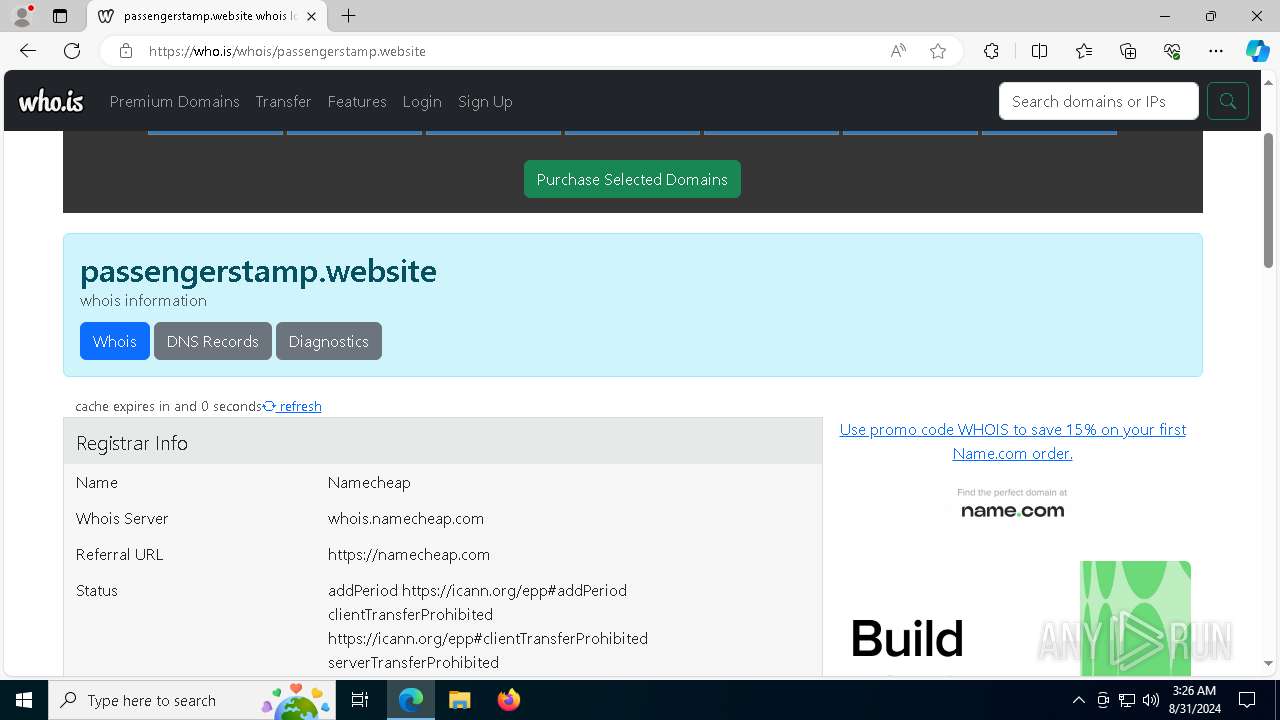Click the who.is logo

pyautogui.click(x=51, y=101)
